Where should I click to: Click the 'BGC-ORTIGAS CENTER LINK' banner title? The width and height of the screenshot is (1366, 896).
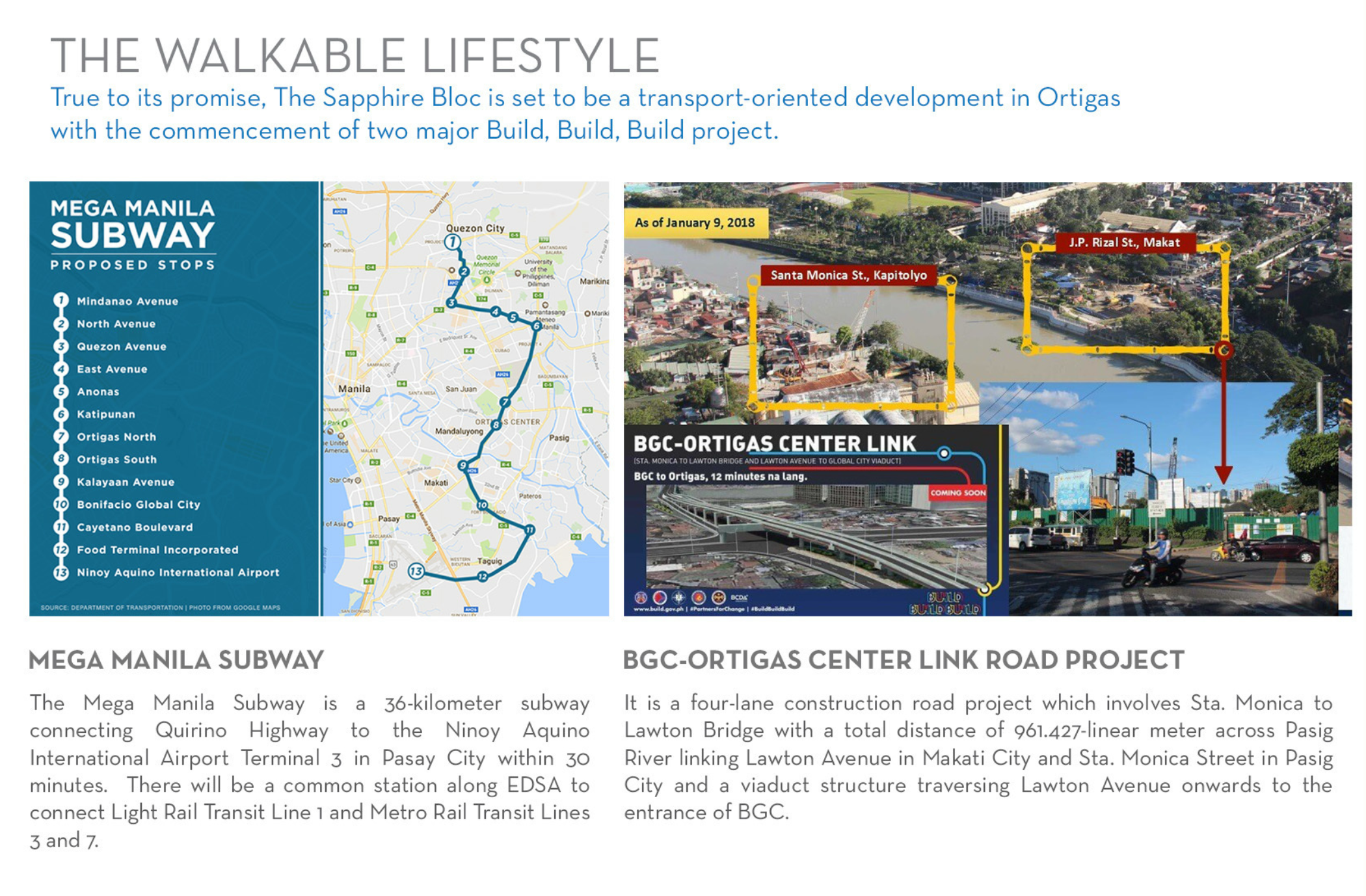[x=775, y=443]
